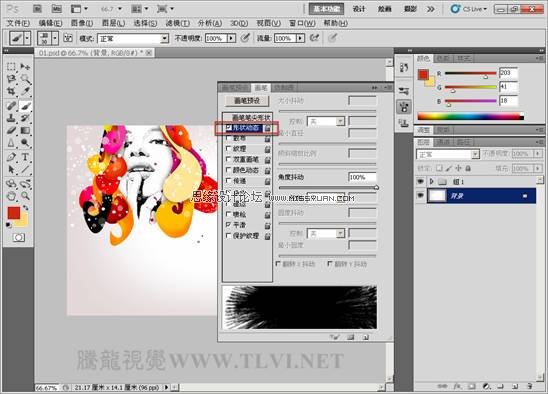Switch to the 设计 workspace
Viewport: 548px width, 394px height.
359,9
